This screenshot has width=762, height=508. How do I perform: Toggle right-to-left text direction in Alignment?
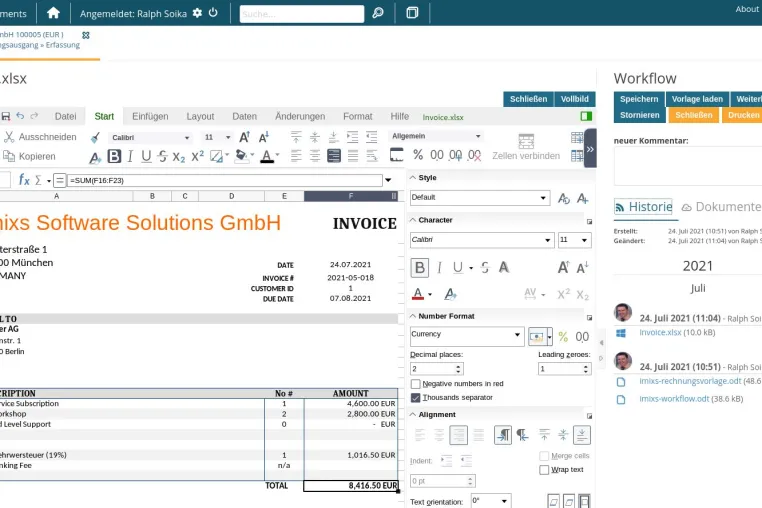(x=522, y=435)
